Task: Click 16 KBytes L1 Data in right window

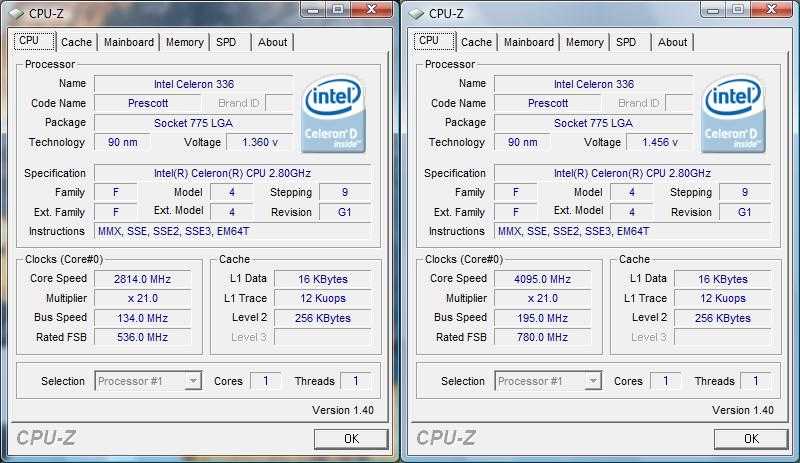Action: [723, 279]
